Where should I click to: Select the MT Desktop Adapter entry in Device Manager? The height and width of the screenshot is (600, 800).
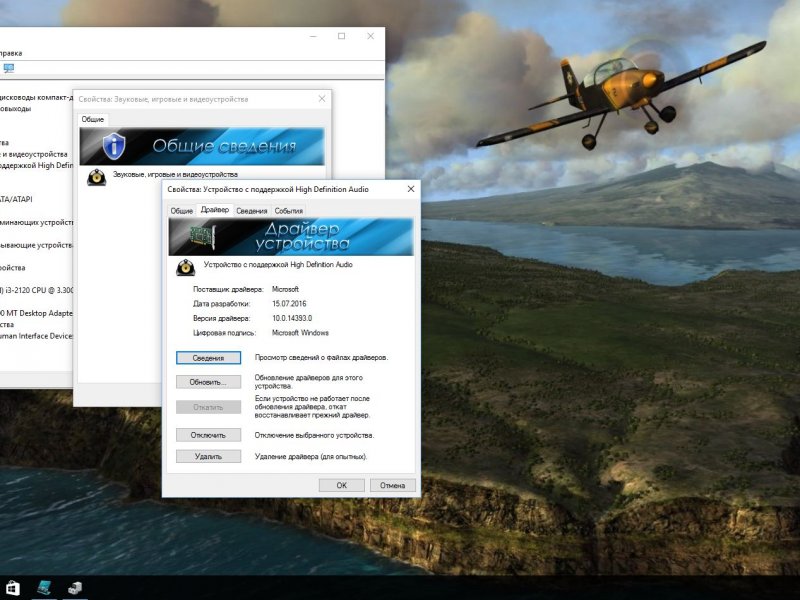(x=36, y=313)
